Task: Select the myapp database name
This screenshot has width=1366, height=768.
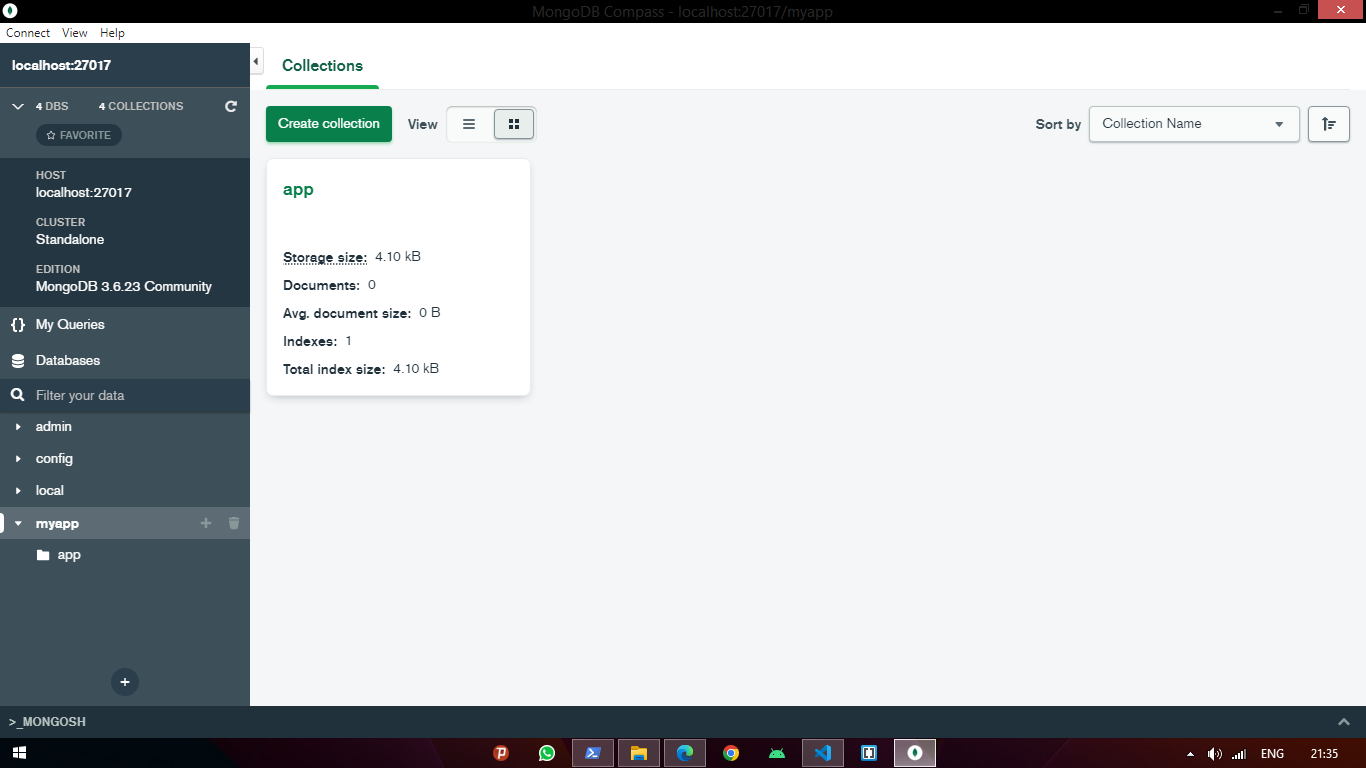Action: point(57,523)
